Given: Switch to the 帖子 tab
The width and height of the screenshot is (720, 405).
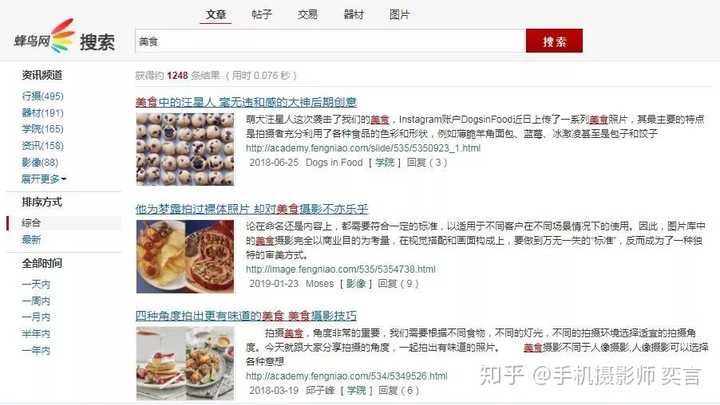Looking at the screenshot, I should (262, 14).
